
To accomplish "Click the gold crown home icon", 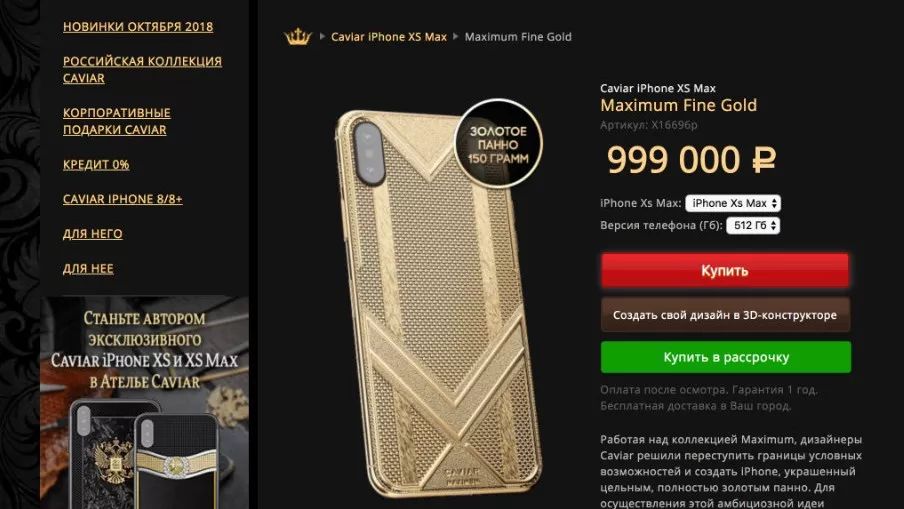I will (298, 36).
